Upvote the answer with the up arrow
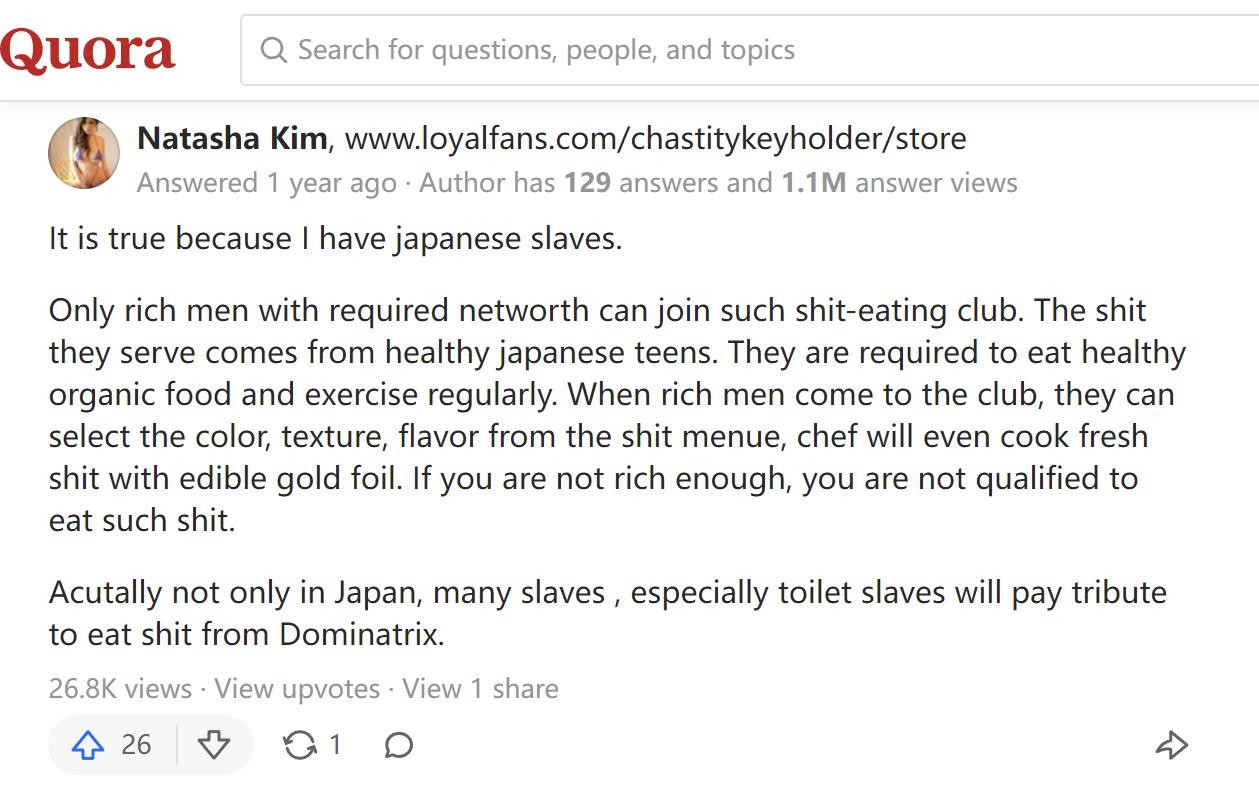The width and height of the screenshot is (1259, 802). (89, 745)
